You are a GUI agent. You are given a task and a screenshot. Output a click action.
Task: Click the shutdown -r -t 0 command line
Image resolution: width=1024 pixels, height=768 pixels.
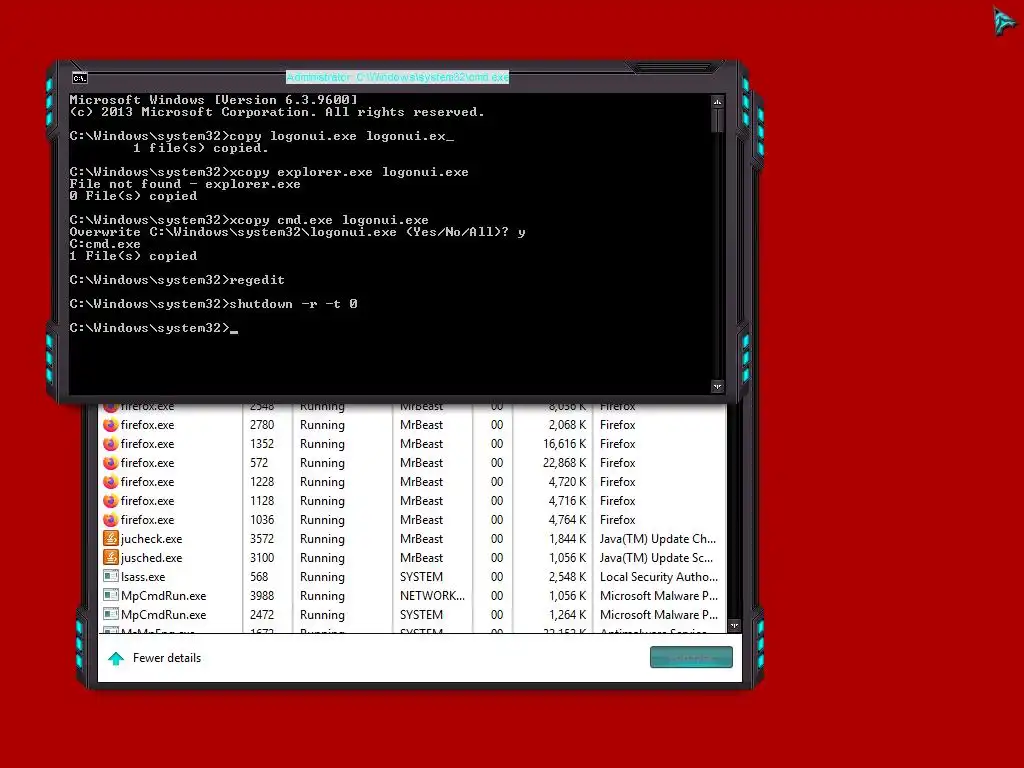(214, 304)
